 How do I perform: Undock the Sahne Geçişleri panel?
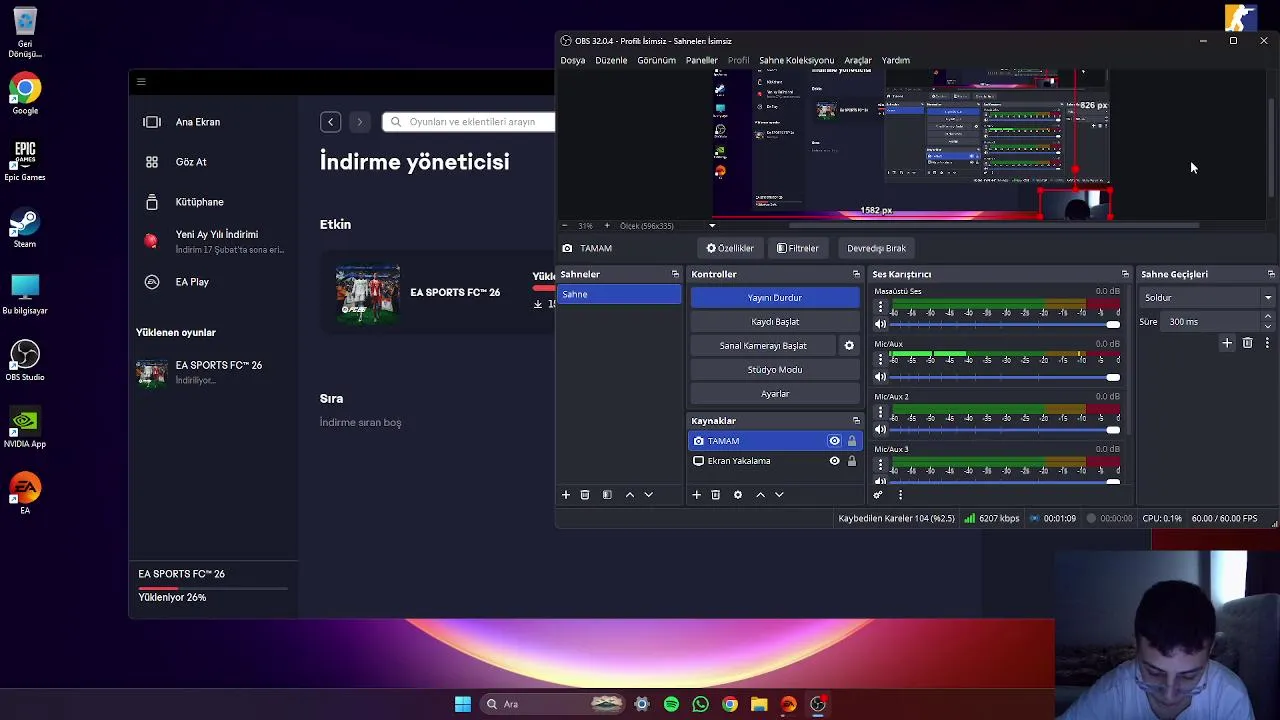tap(1271, 274)
